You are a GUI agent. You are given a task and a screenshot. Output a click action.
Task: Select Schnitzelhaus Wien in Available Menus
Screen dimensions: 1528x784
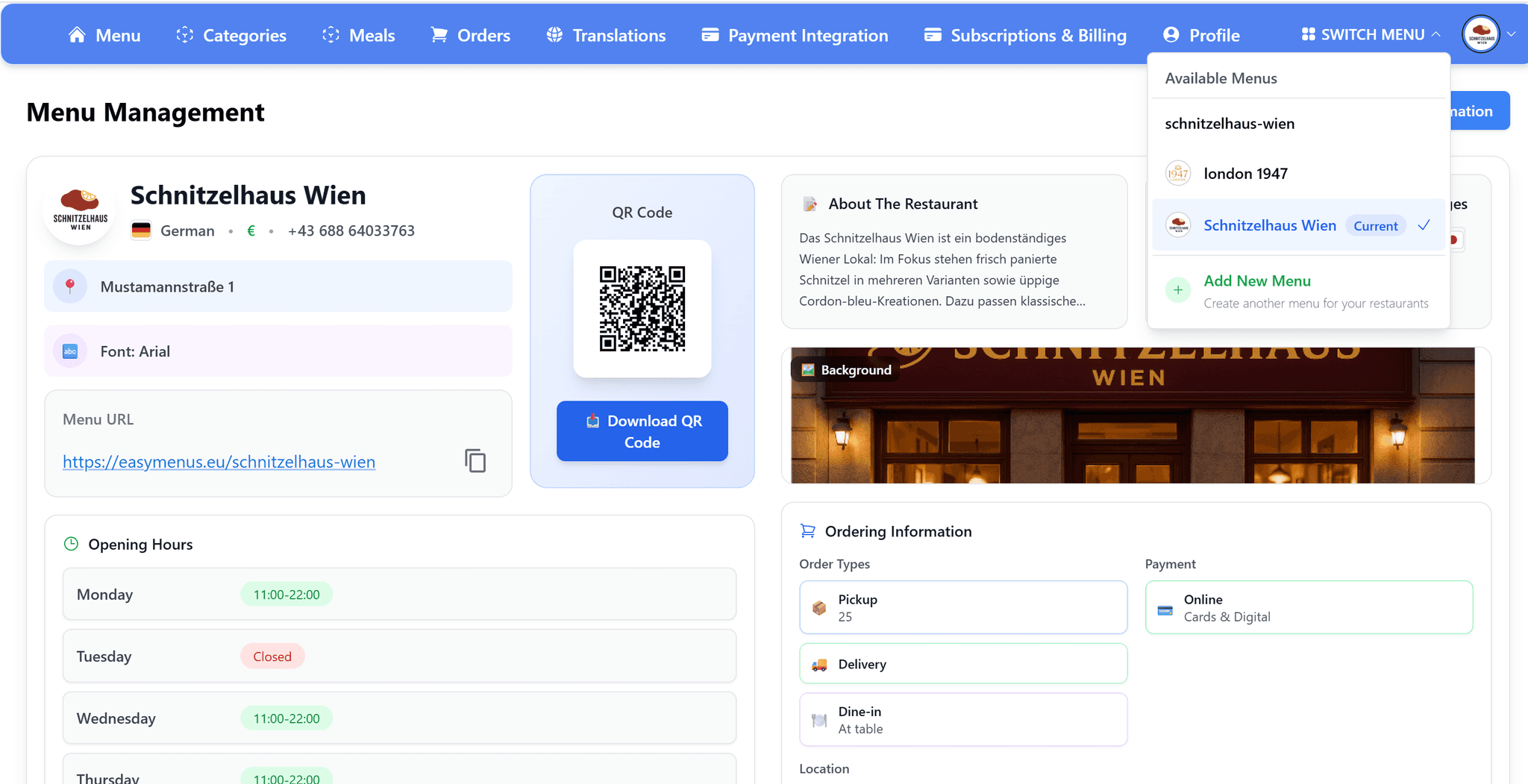coord(1270,225)
